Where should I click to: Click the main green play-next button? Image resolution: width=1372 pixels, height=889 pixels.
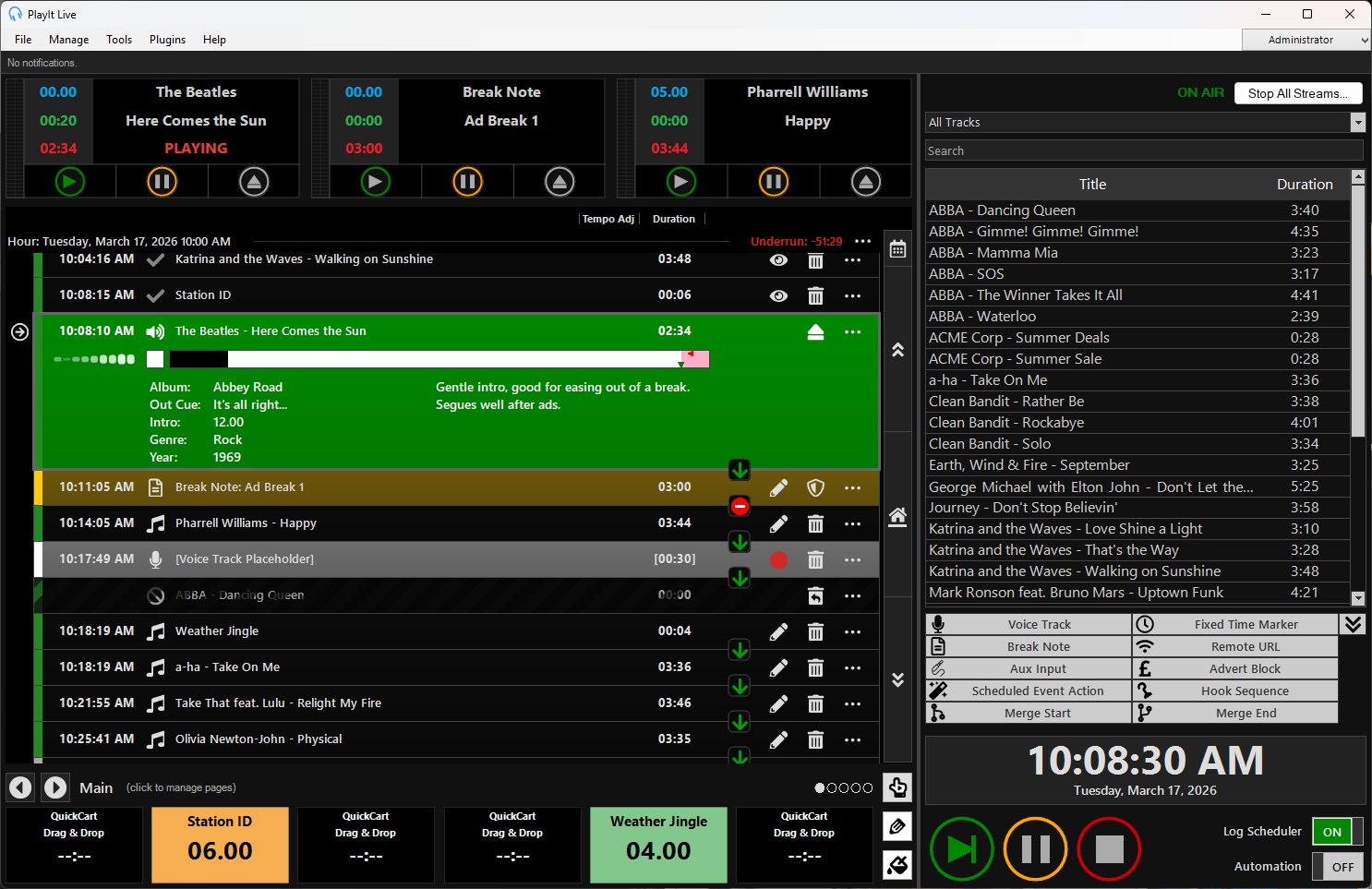(961, 848)
